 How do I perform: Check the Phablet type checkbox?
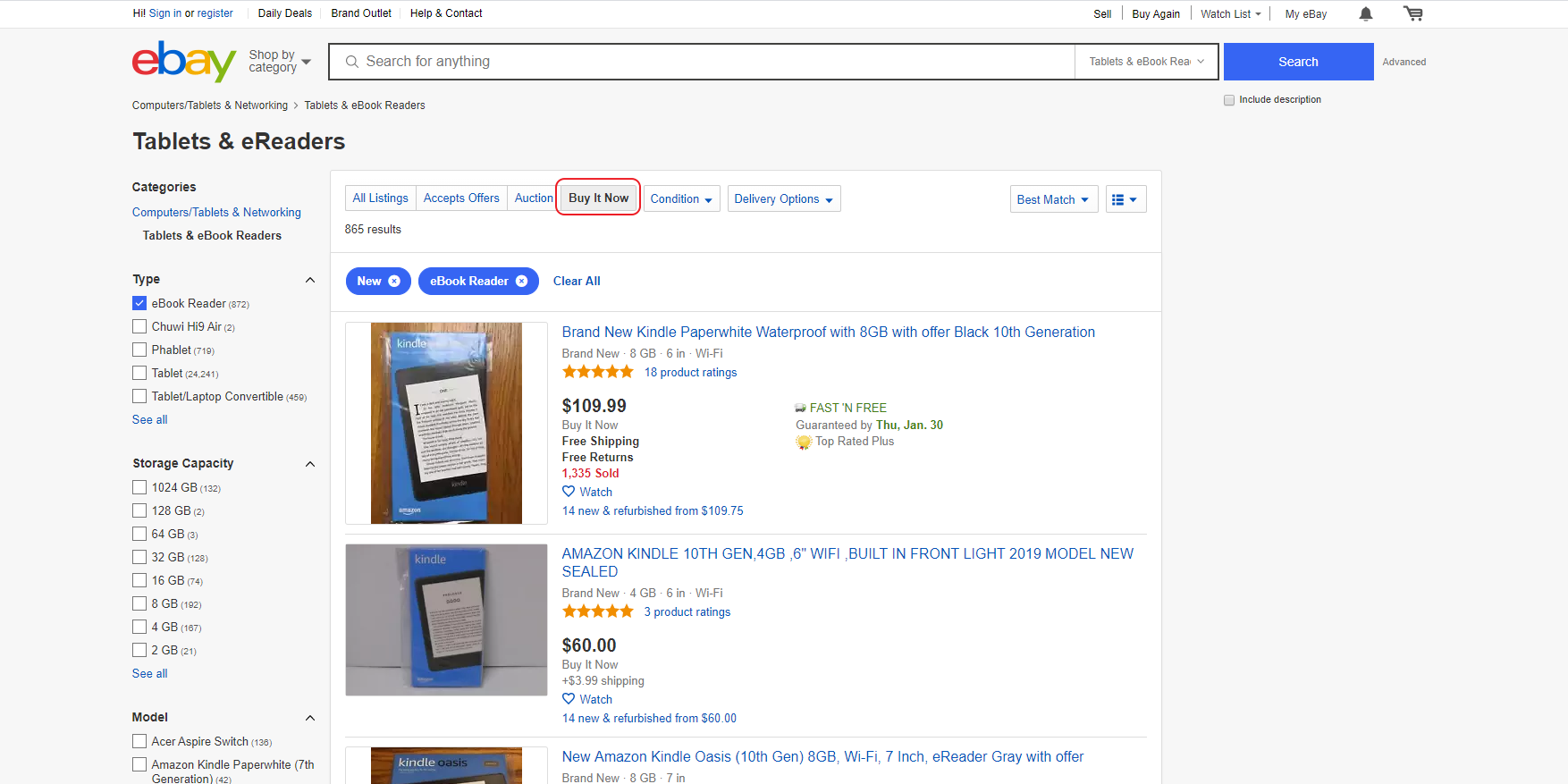click(139, 350)
